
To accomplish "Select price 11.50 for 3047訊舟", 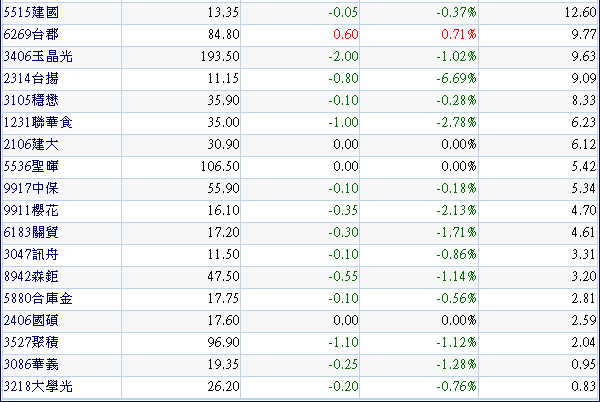I will pos(223,255).
